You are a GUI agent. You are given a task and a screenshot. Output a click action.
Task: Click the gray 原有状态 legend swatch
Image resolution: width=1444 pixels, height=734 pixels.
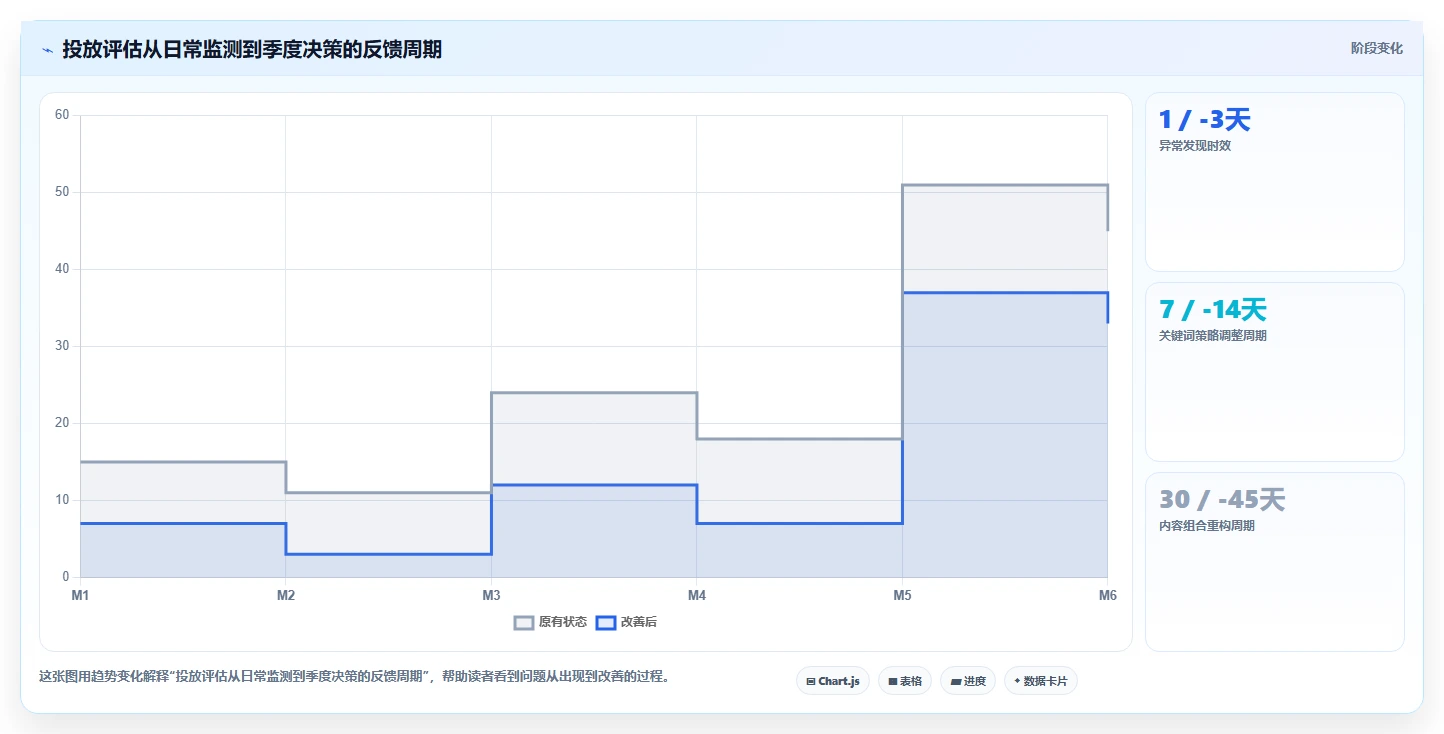coord(524,622)
